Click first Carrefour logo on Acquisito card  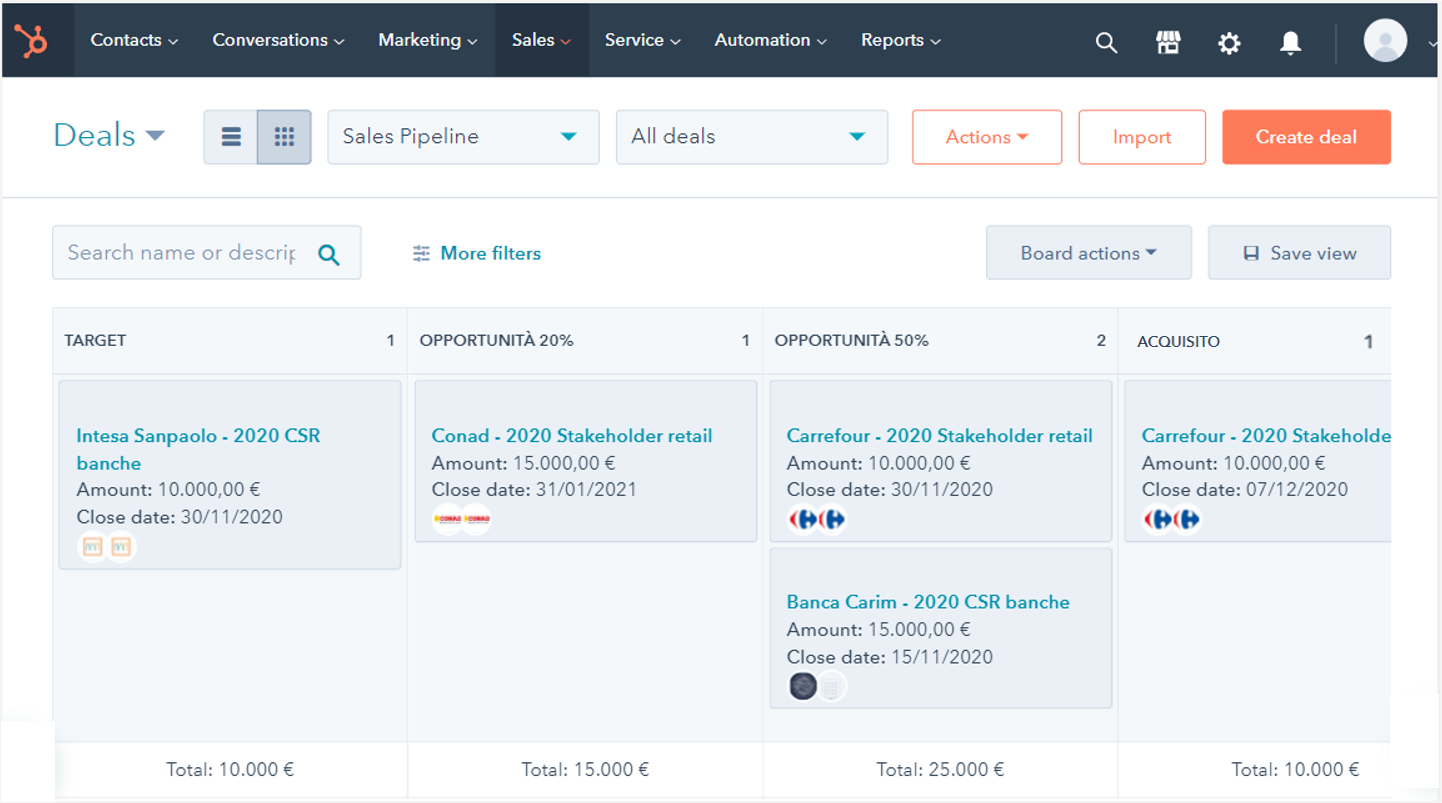1158,519
